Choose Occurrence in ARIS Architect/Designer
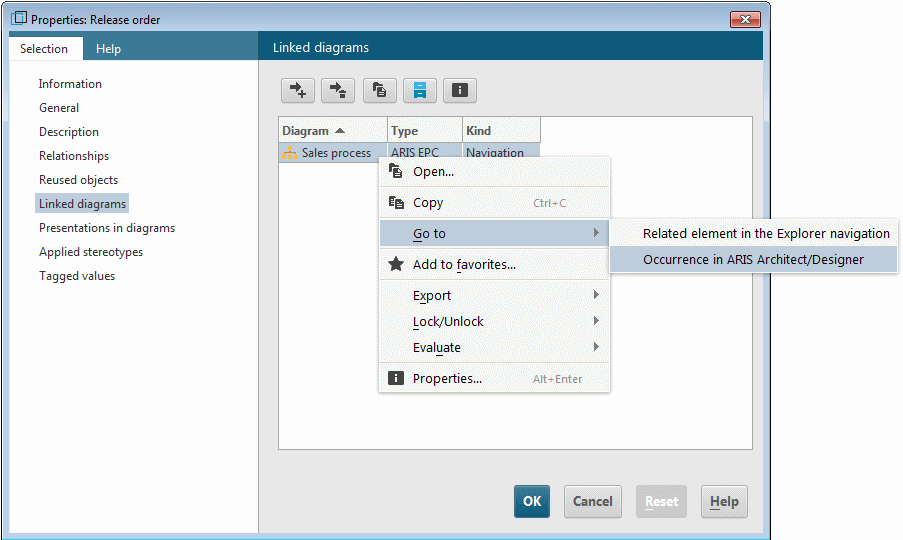The image size is (903, 540). click(753, 260)
